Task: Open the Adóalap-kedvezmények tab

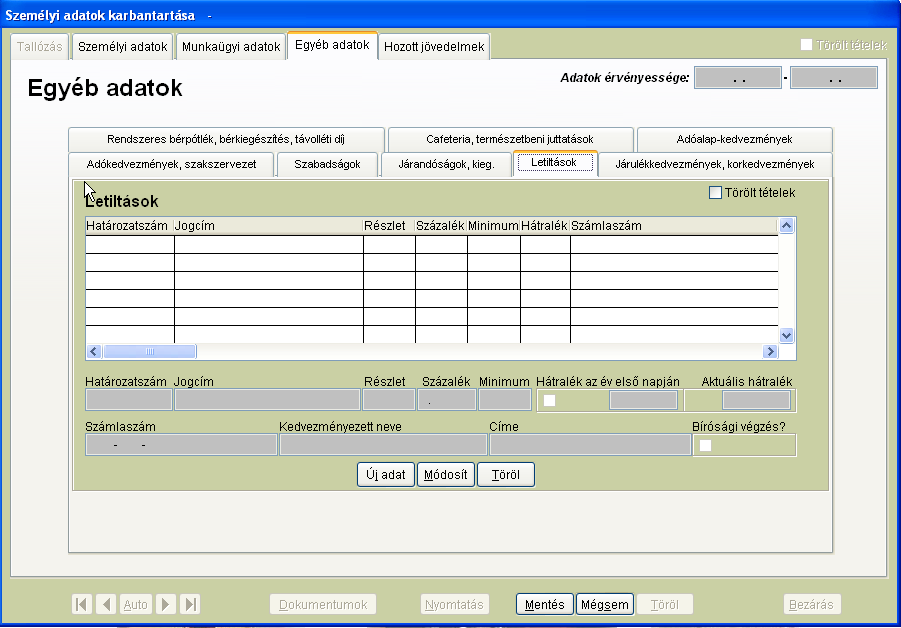Action: (x=734, y=139)
